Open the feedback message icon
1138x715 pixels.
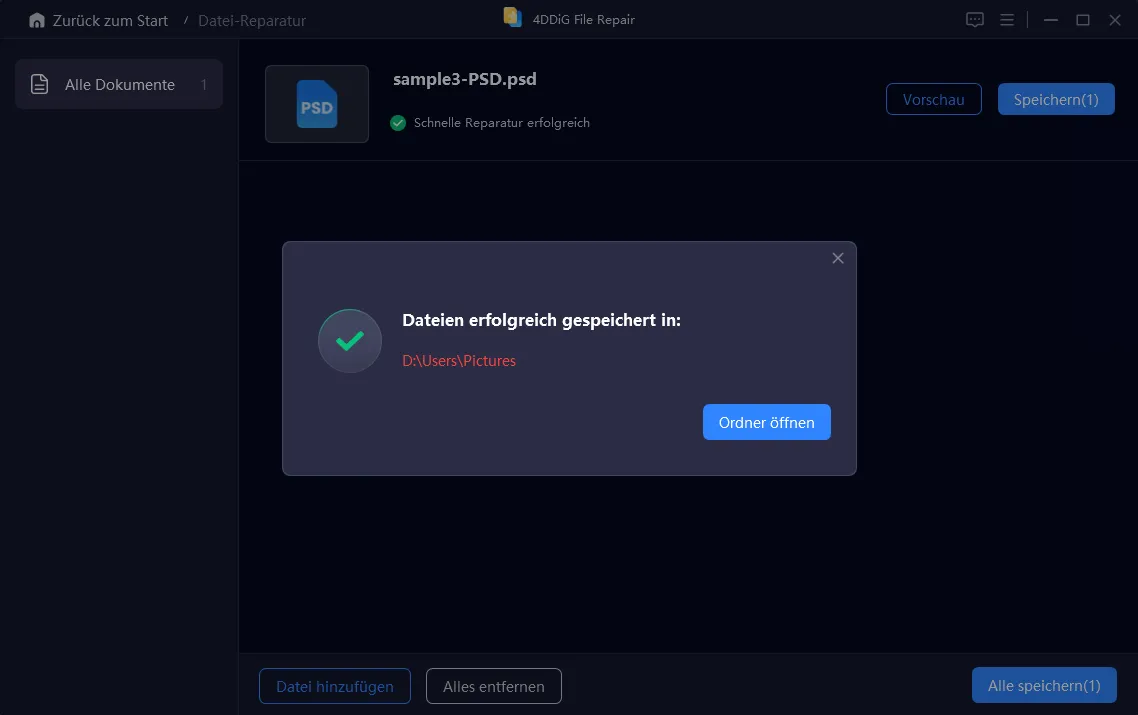[975, 20]
